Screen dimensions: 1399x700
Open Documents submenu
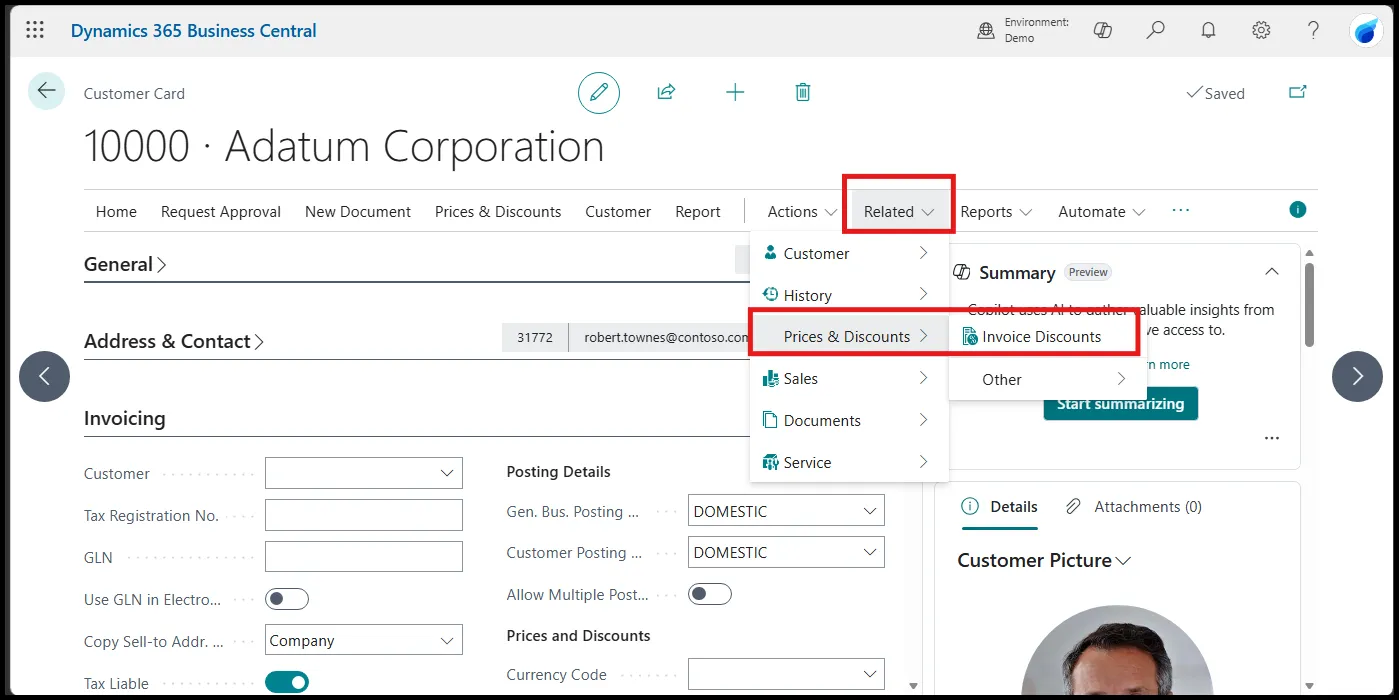tap(848, 421)
